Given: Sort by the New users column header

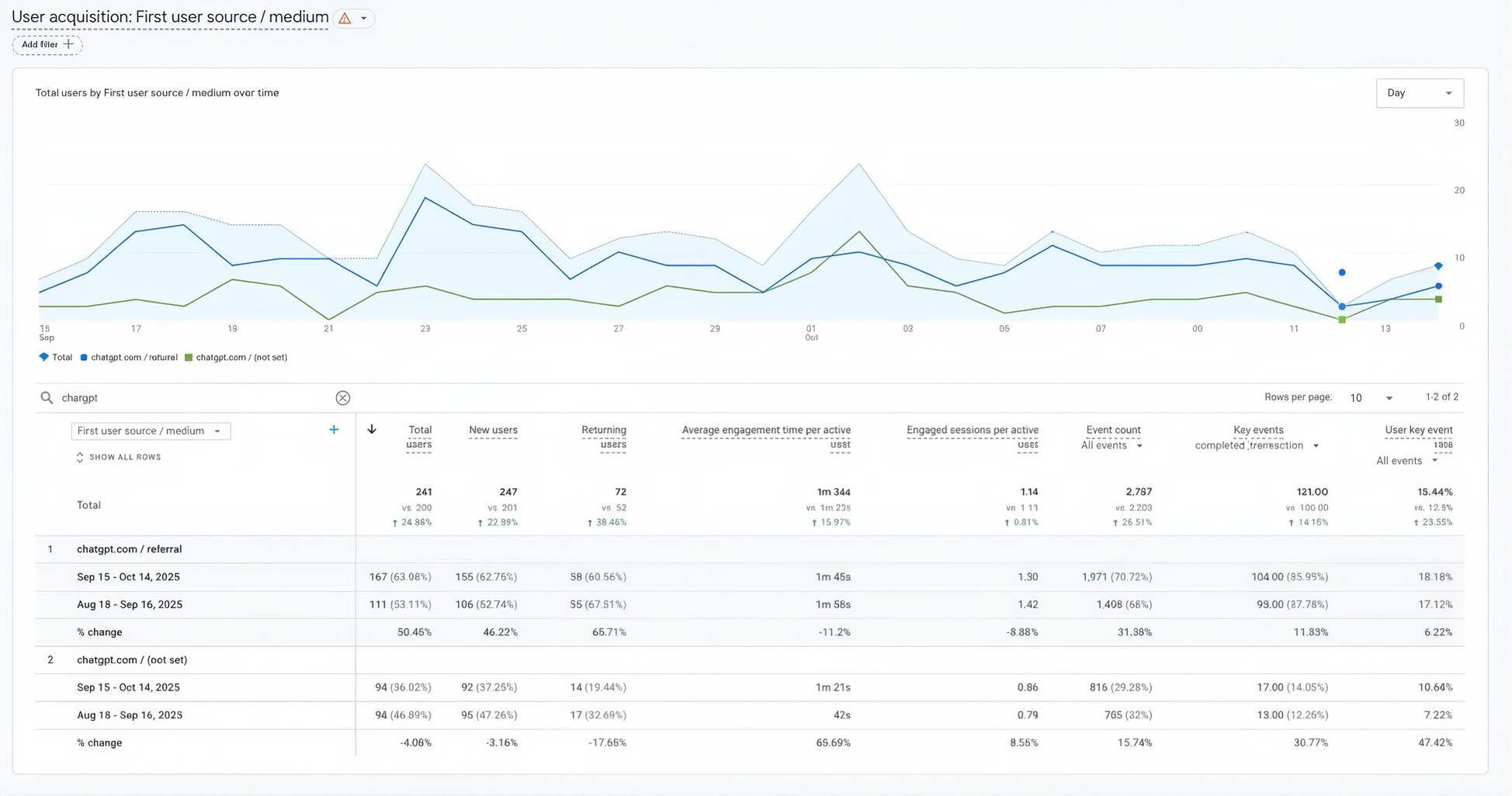Looking at the screenshot, I should pyautogui.click(x=493, y=430).
